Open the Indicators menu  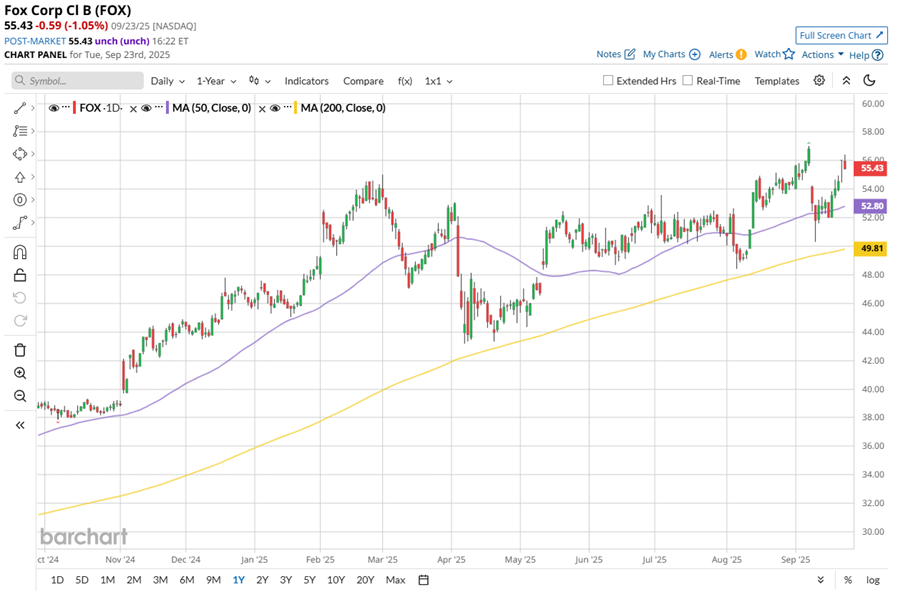point(306,81)
